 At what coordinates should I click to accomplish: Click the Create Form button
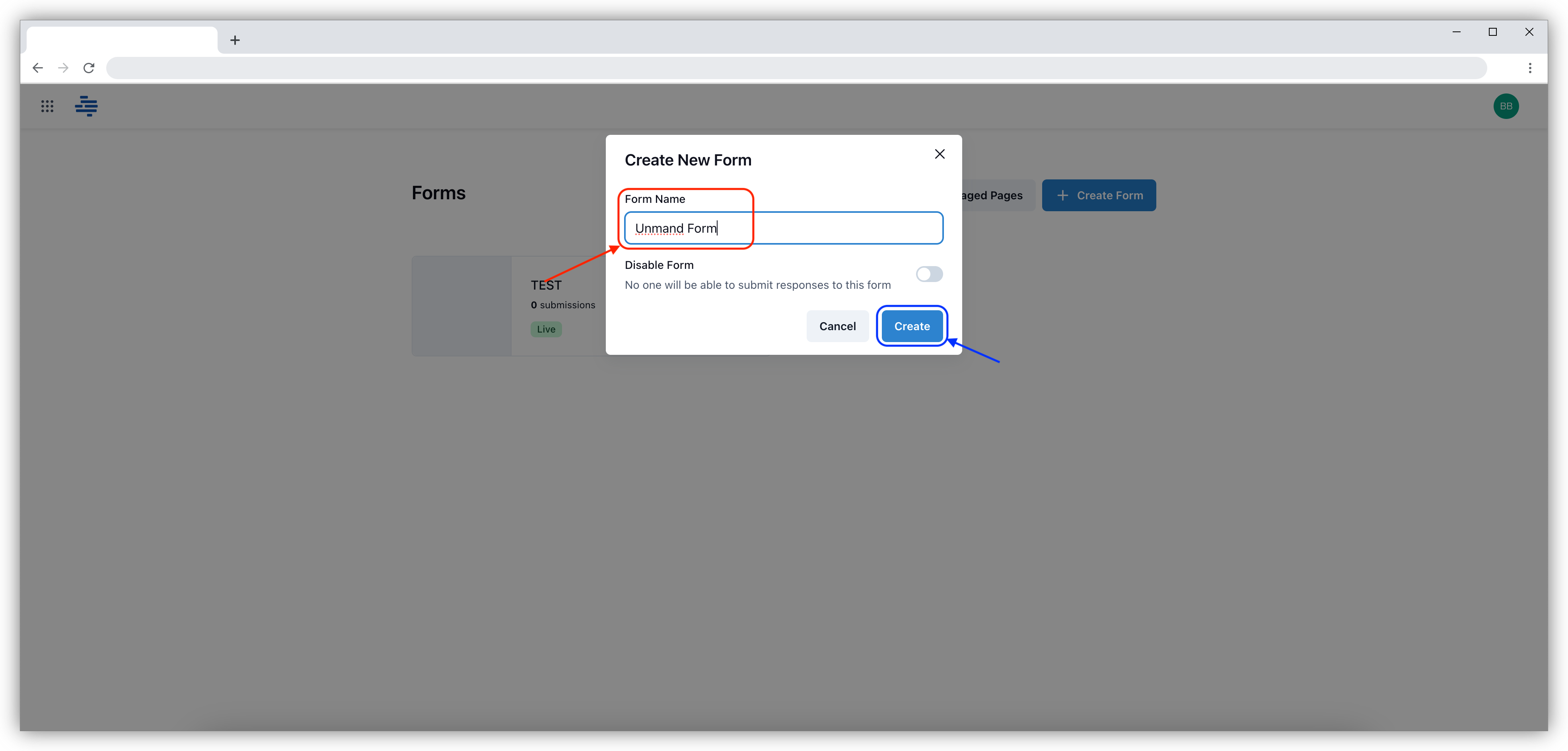click(1099, 195)
